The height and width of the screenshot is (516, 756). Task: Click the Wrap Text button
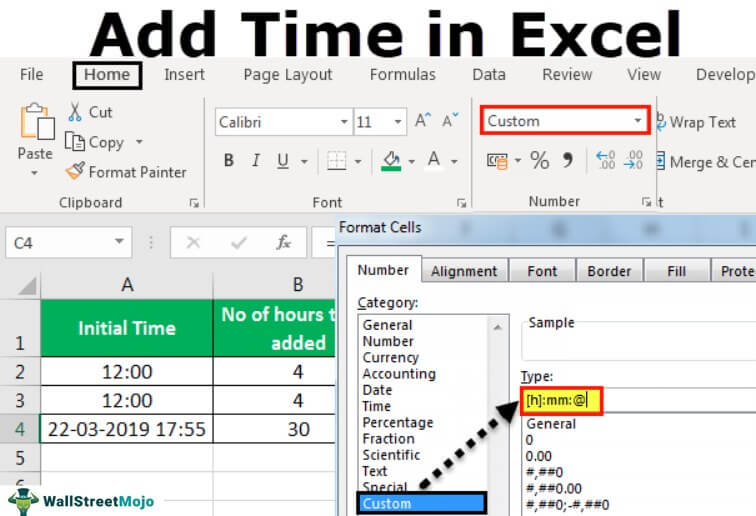[697, 122]
